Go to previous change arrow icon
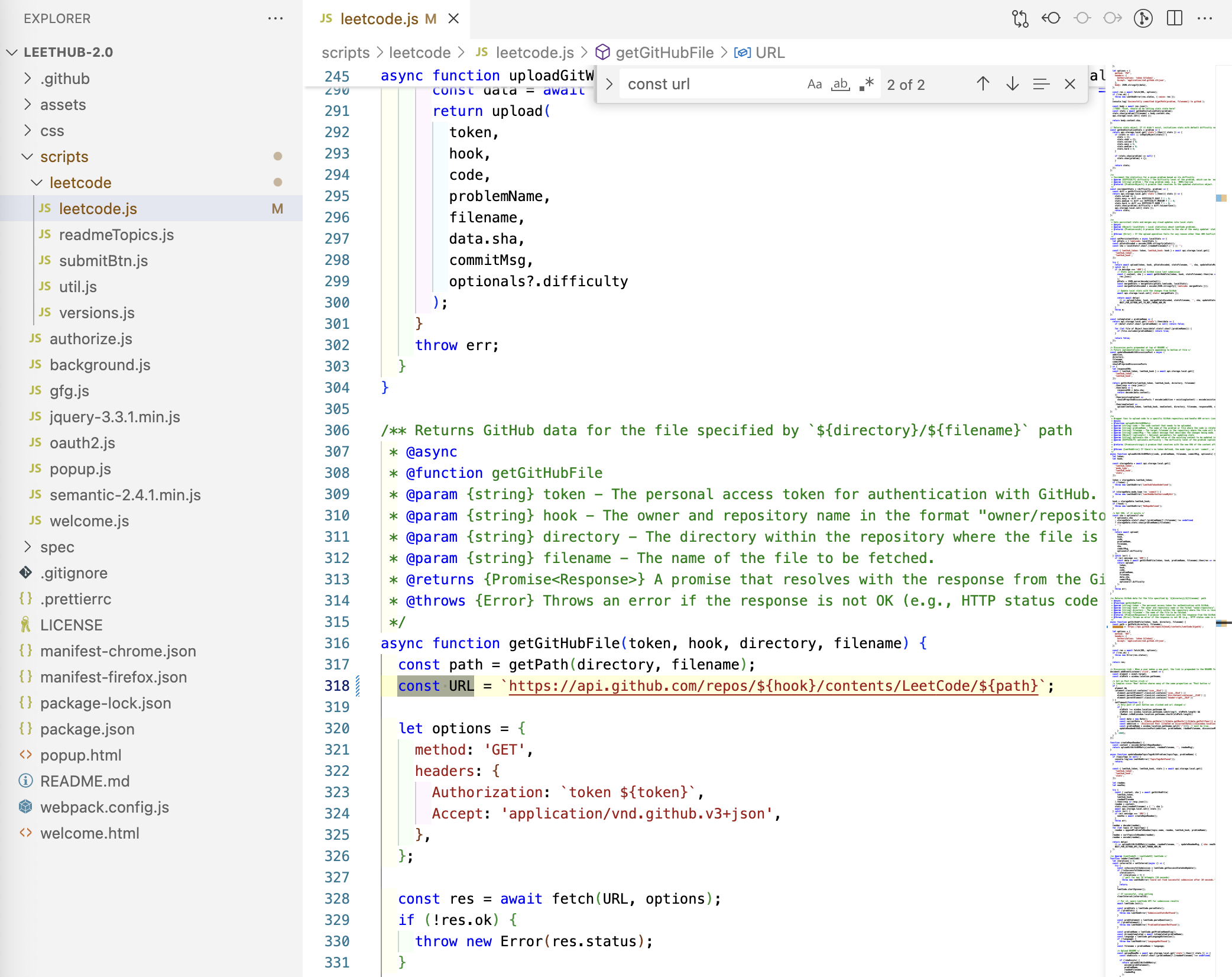Image resolution: width=1232 pixels, height=977 pixels. pos(1051,18)
